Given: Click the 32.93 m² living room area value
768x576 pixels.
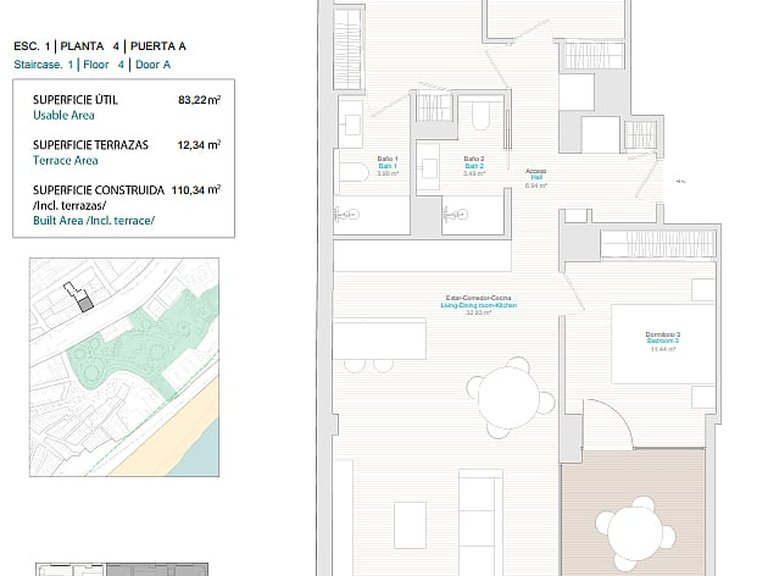Looking at the screenshot, I should pos(479,312).
